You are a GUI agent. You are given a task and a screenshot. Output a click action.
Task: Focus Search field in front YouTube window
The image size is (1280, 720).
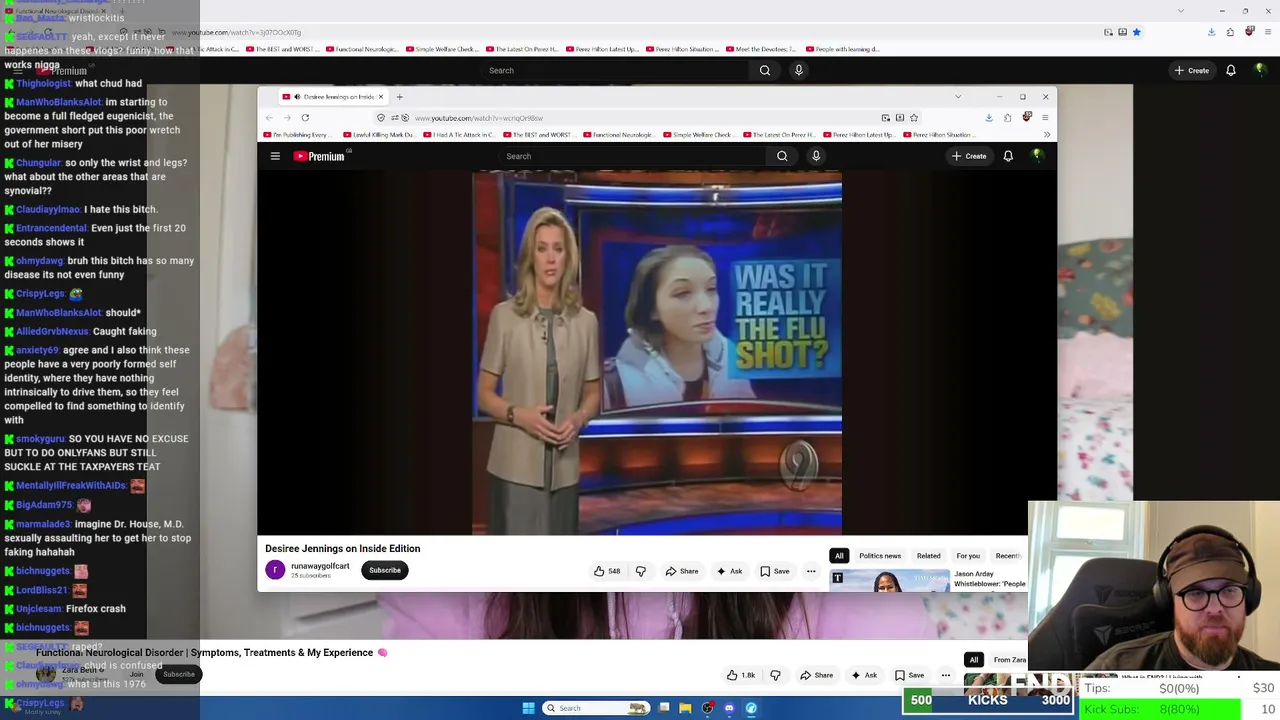(x=632, y=156)
